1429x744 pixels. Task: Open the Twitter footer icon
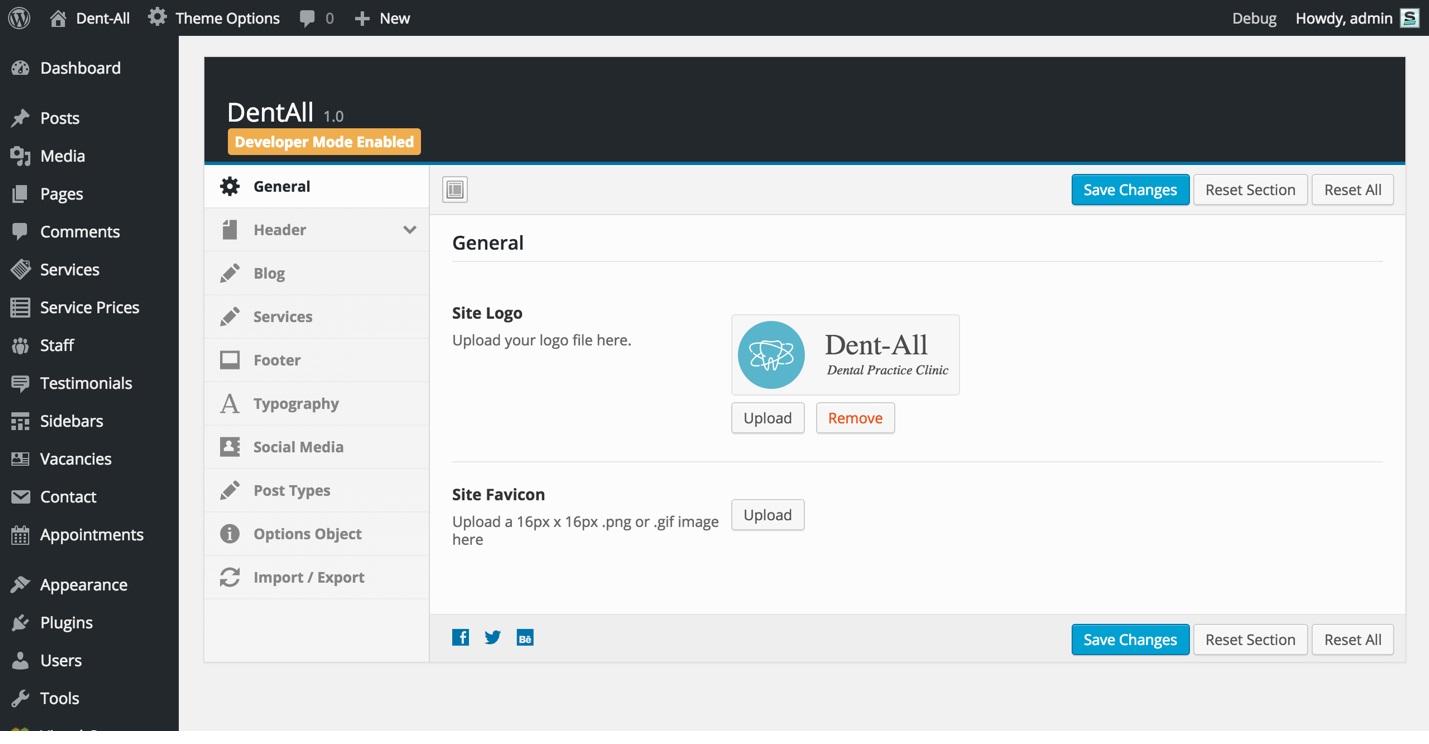[x=493, y=638]
